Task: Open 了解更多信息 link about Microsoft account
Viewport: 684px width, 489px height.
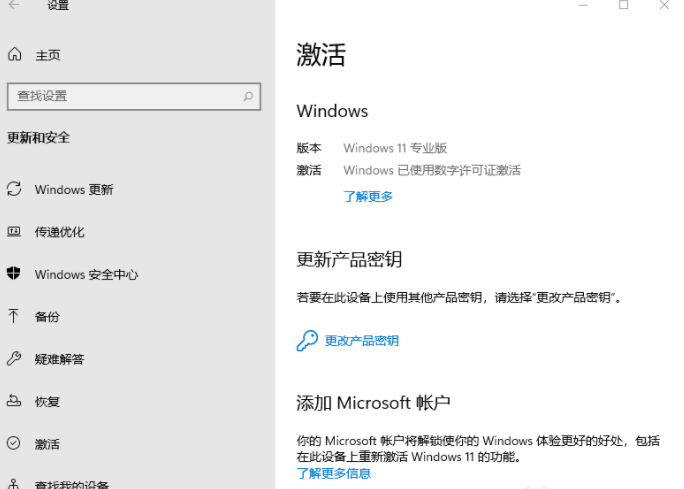Action: pos(334,473)
